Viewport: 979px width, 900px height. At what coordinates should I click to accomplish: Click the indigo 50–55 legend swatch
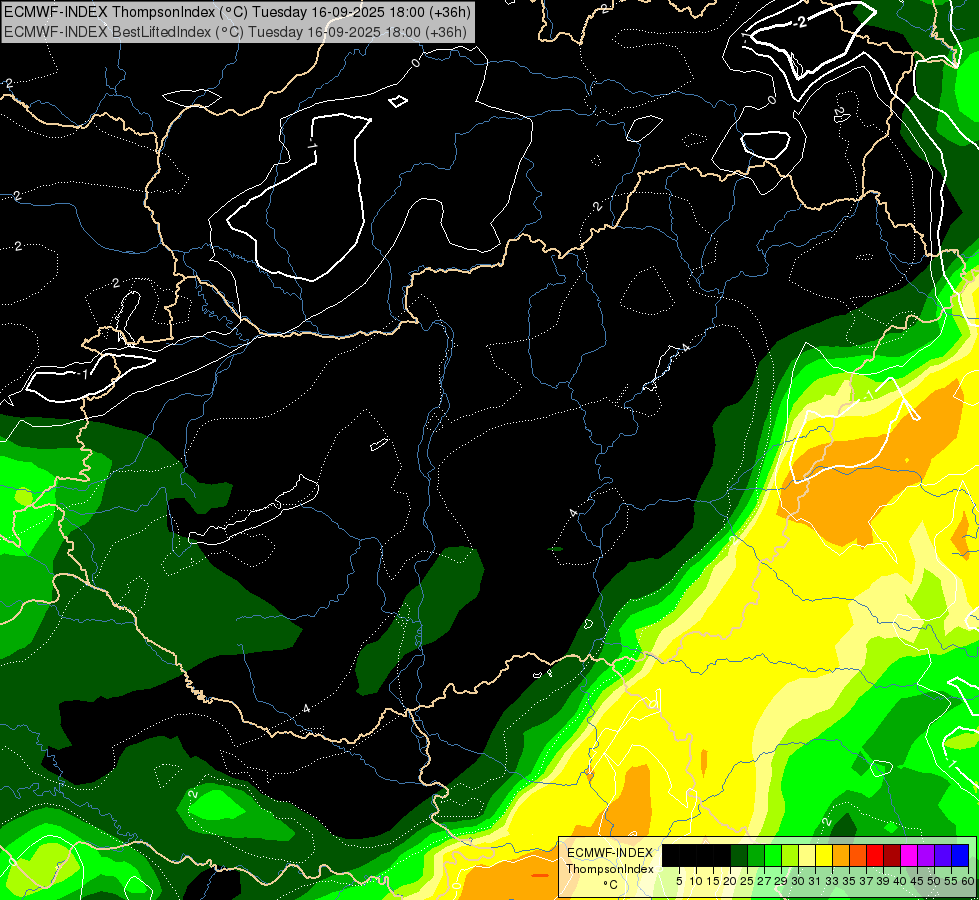pyautogui.click(x=943, y=855)
